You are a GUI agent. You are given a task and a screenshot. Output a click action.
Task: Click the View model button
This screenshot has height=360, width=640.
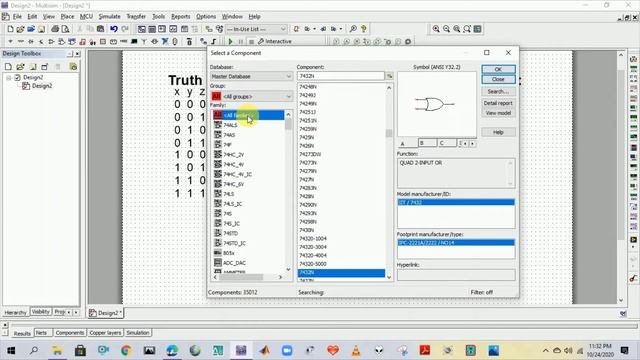click(x=498, y=113)
